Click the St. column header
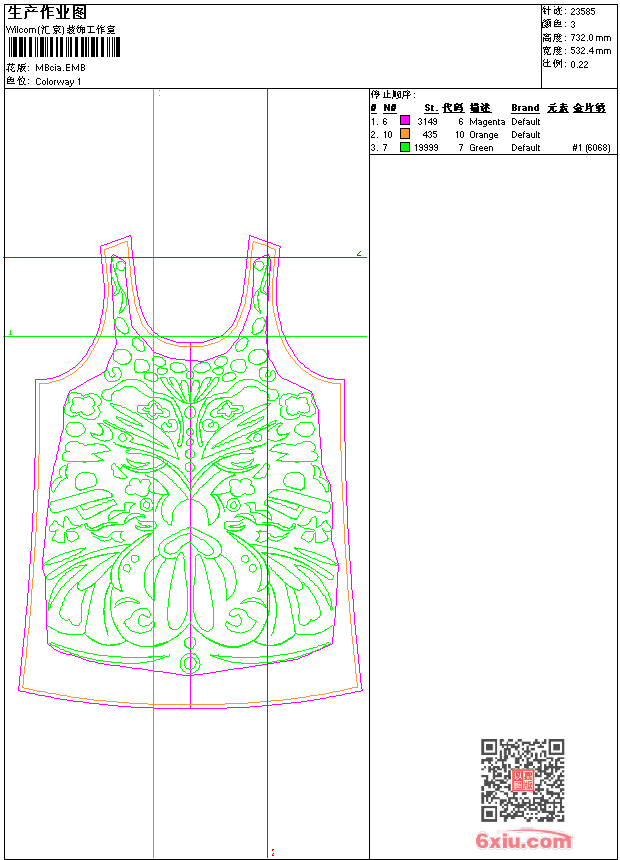 431,108
